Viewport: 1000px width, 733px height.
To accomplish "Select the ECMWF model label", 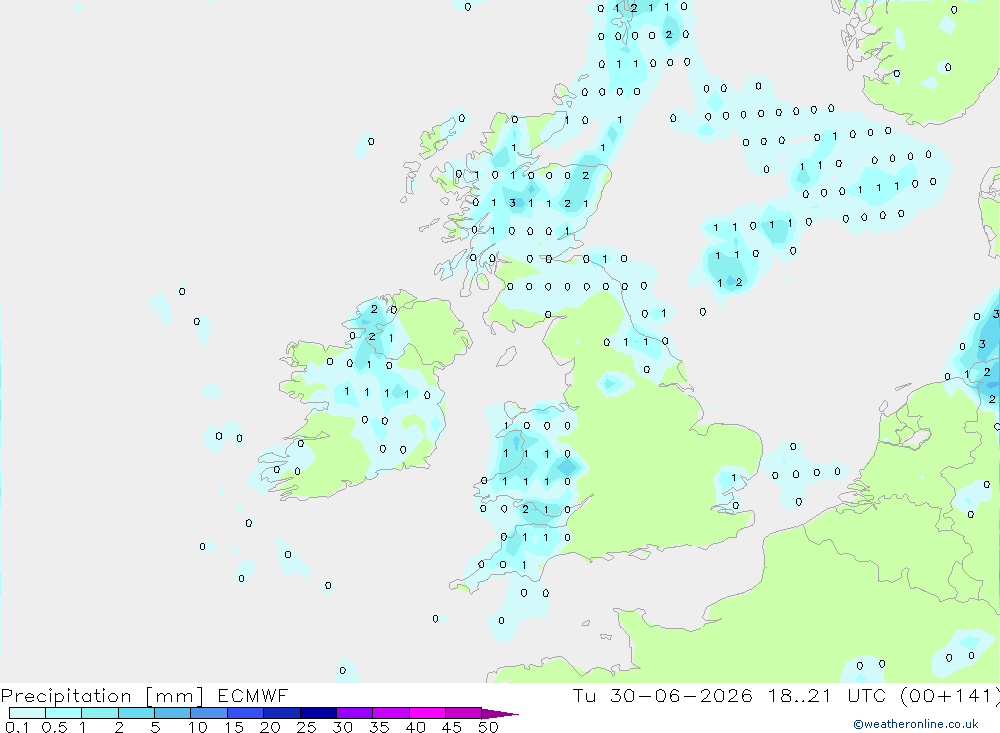I will (253, 695).
